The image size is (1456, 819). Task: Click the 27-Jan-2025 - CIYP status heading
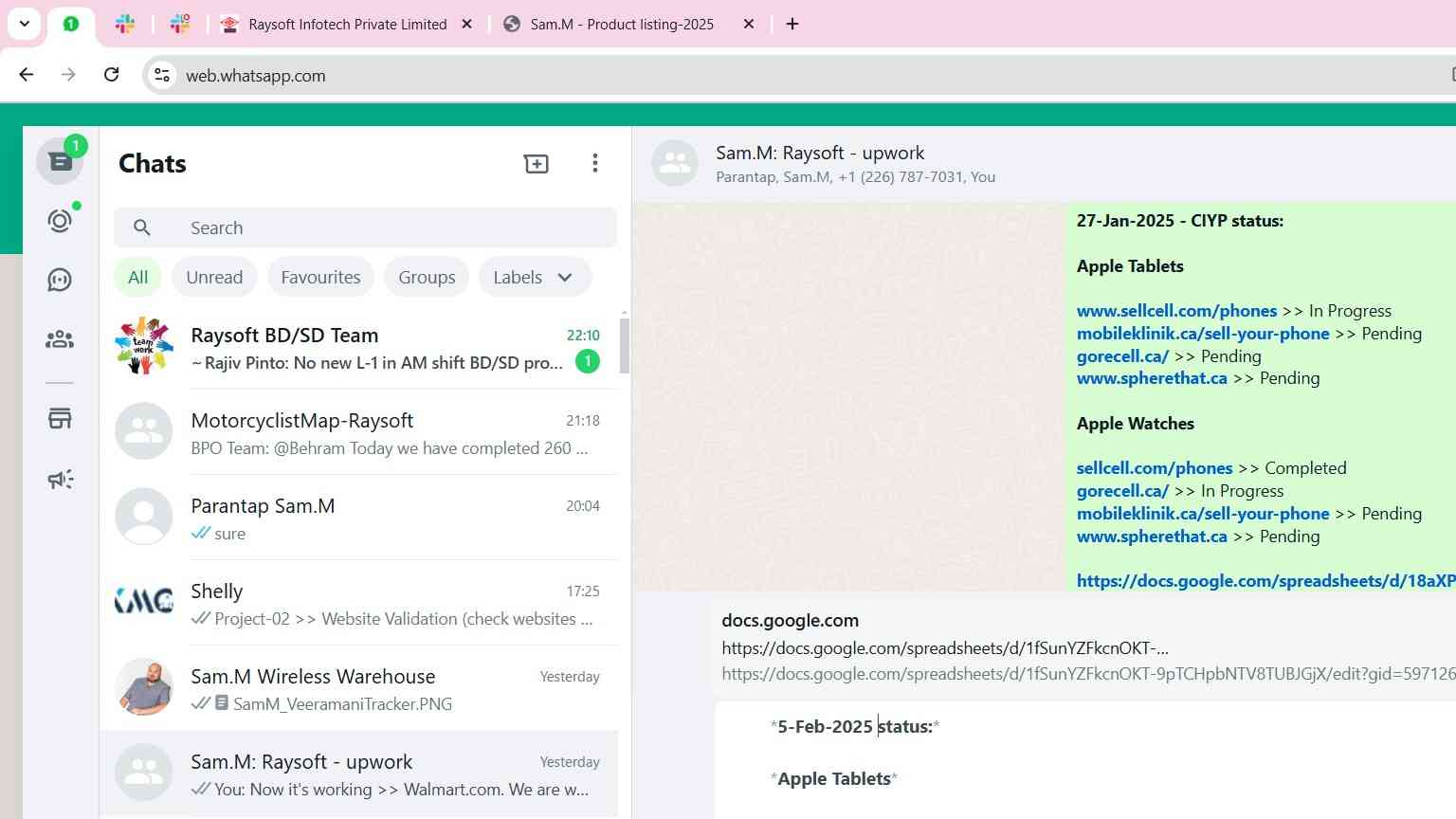pos(1180,221)
